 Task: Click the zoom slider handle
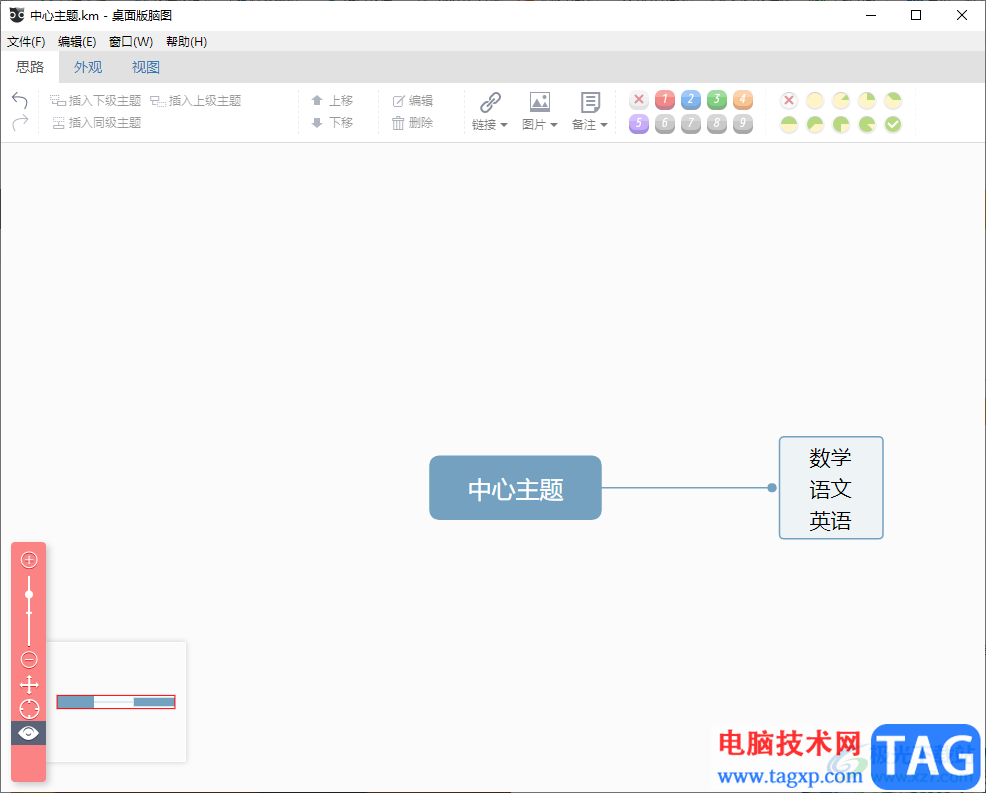point(29,594)
